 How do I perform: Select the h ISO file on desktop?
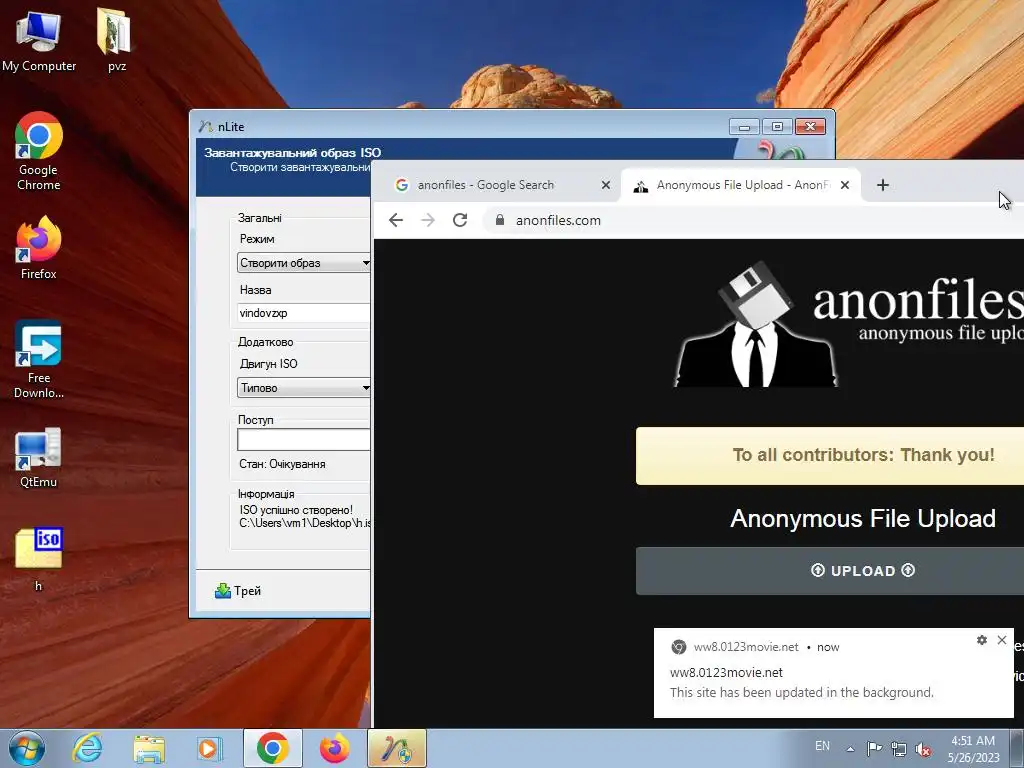pos(39,559)
